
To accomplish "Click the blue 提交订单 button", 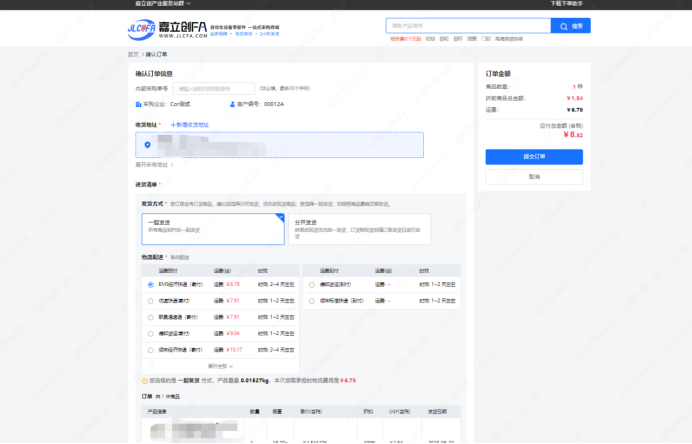I will tap(533, 157).
